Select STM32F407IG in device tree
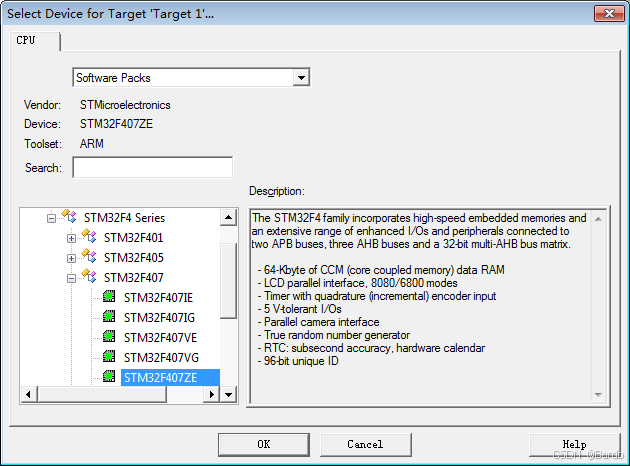 159,318
